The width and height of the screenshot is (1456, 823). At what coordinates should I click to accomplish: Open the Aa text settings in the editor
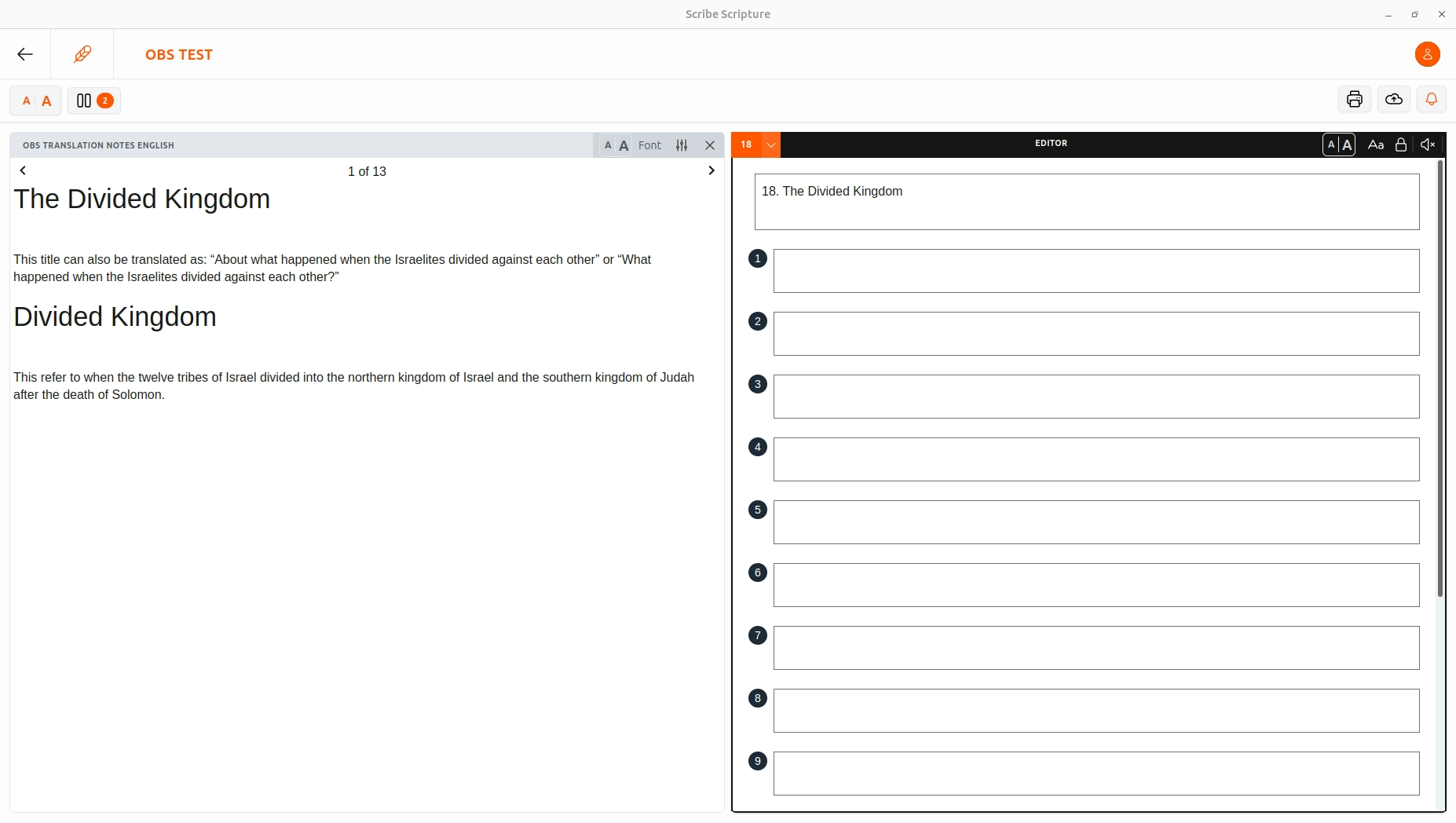click(x=1375, y=144)
